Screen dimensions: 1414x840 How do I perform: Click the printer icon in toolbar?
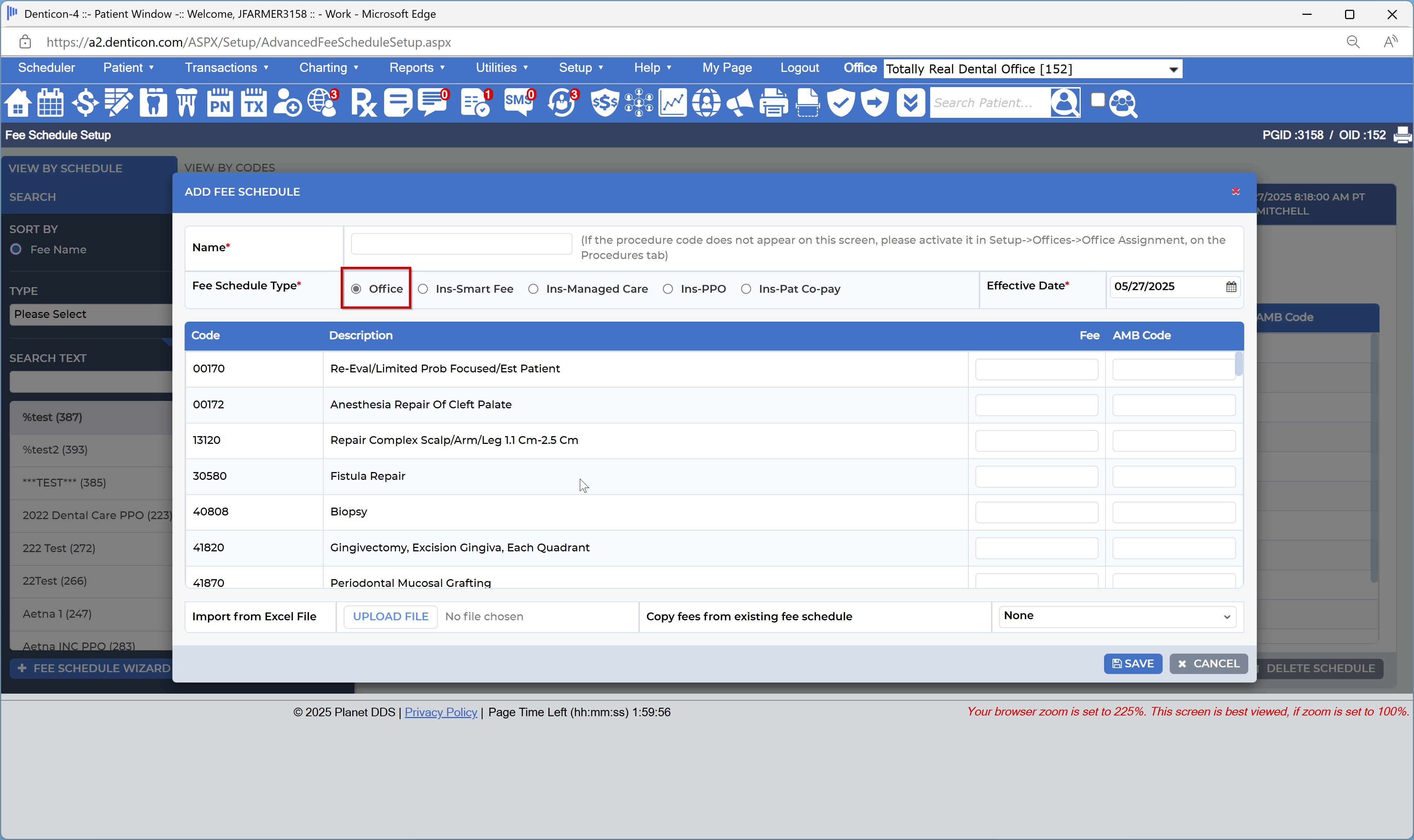pos(773,103)
